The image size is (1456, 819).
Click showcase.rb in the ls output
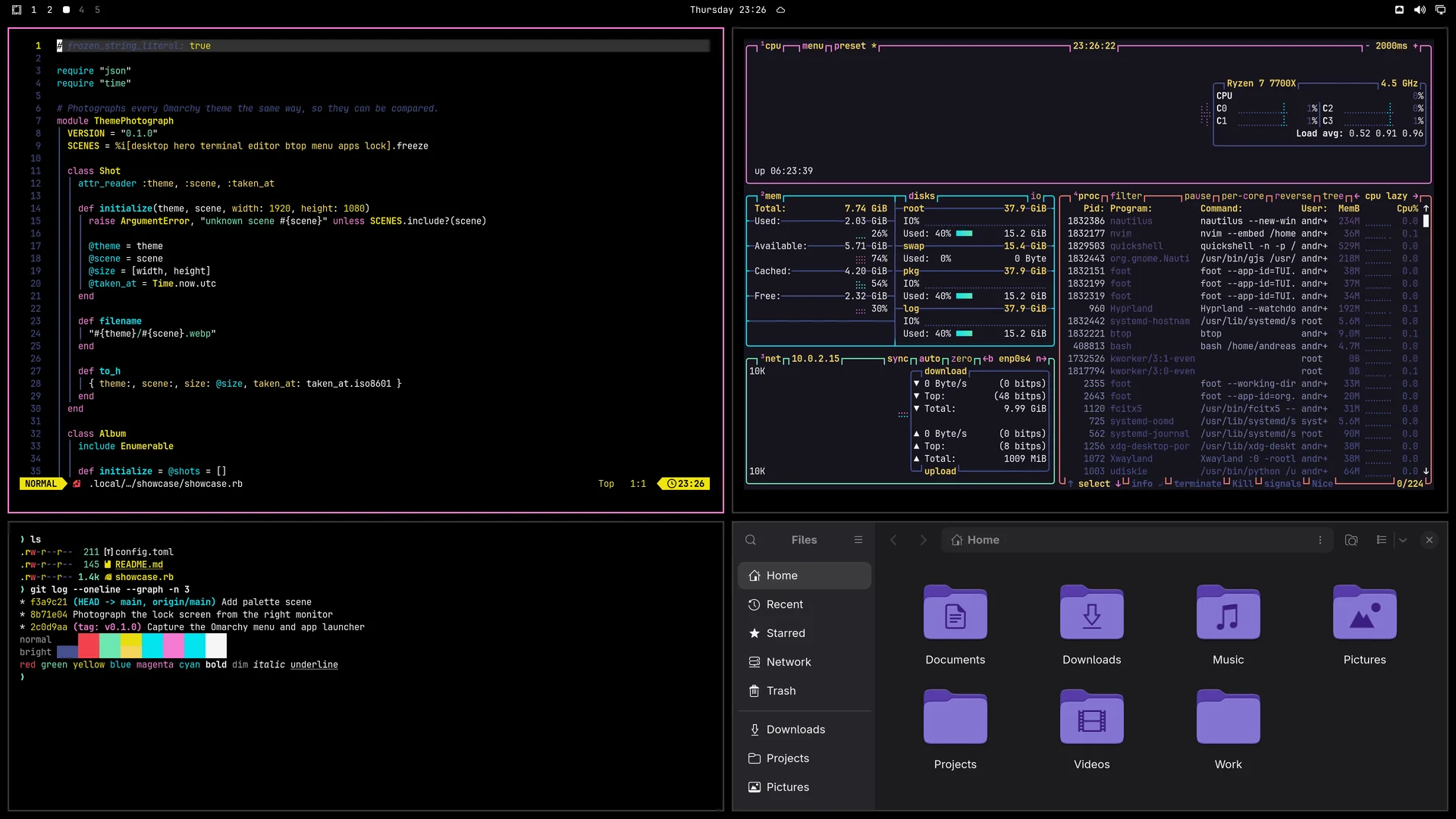tap(144, 577)
